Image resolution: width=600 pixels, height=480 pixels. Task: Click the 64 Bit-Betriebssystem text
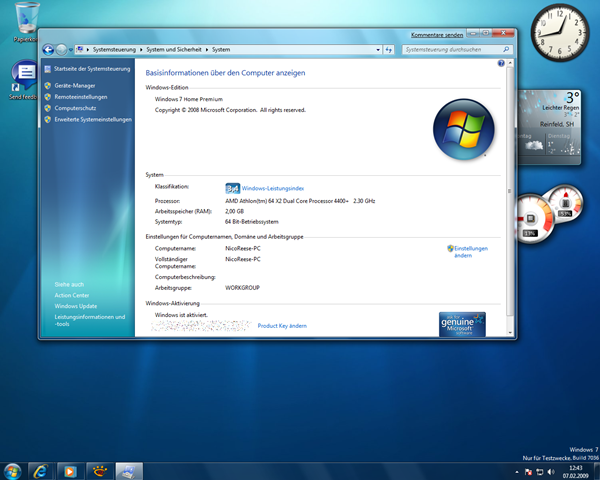point(251,222)
